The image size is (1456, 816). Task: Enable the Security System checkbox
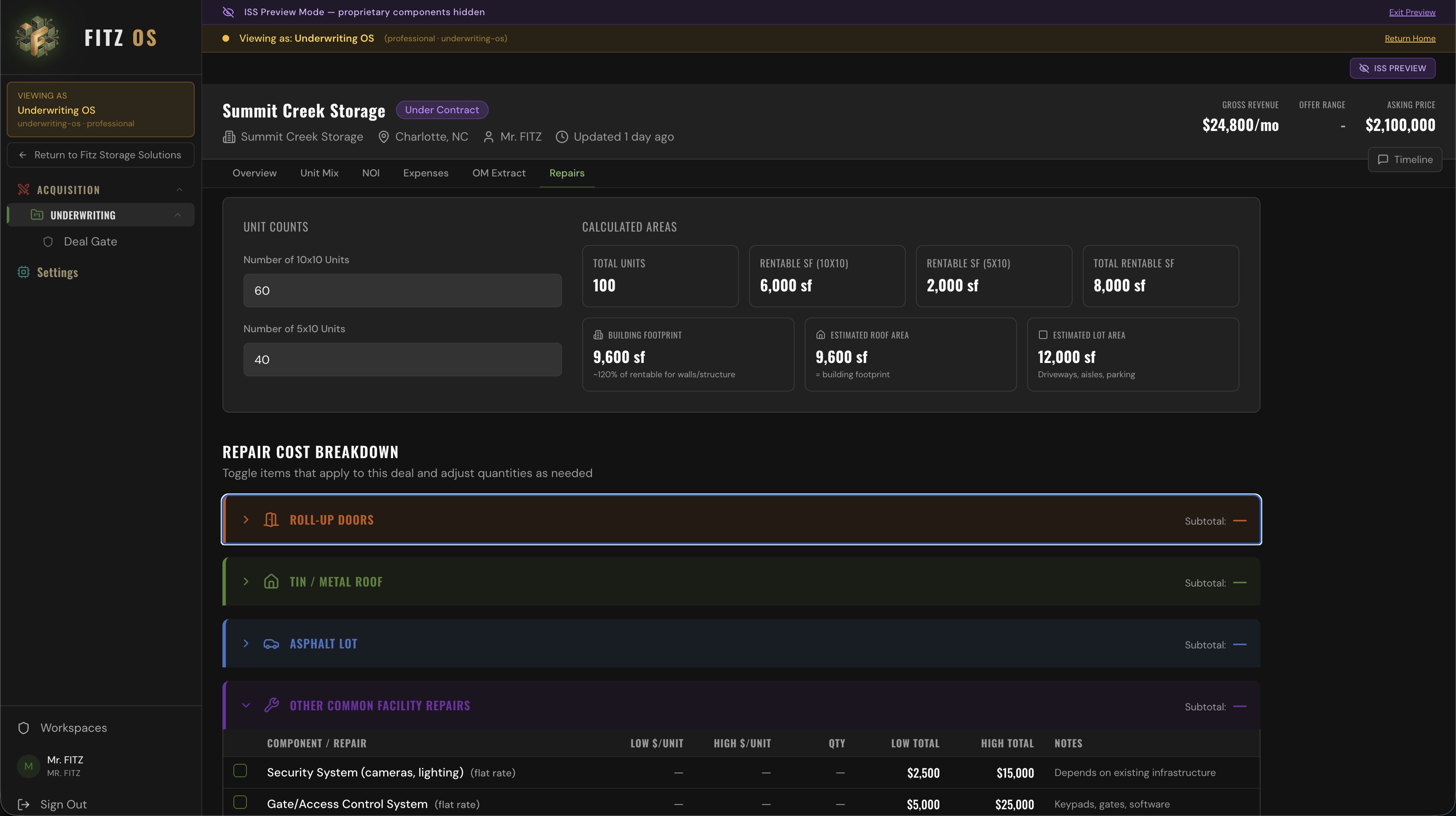coord(240,771)
